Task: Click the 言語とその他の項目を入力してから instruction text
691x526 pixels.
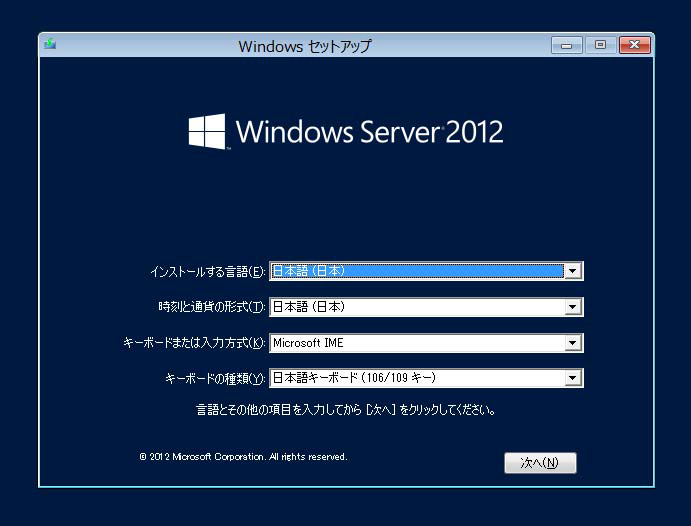Action: (x=346, y=410)
